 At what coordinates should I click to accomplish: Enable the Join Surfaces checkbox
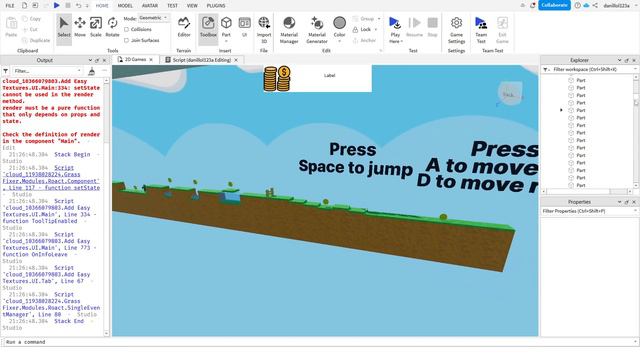[x=126, y=40]
